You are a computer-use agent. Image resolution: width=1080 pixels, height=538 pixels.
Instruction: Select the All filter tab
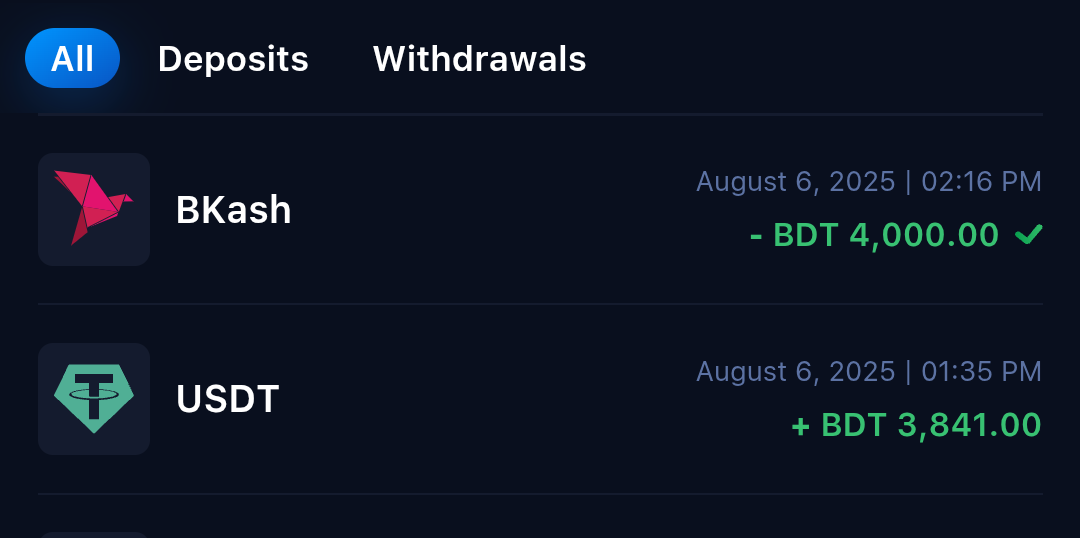click(x=72, y=59)
